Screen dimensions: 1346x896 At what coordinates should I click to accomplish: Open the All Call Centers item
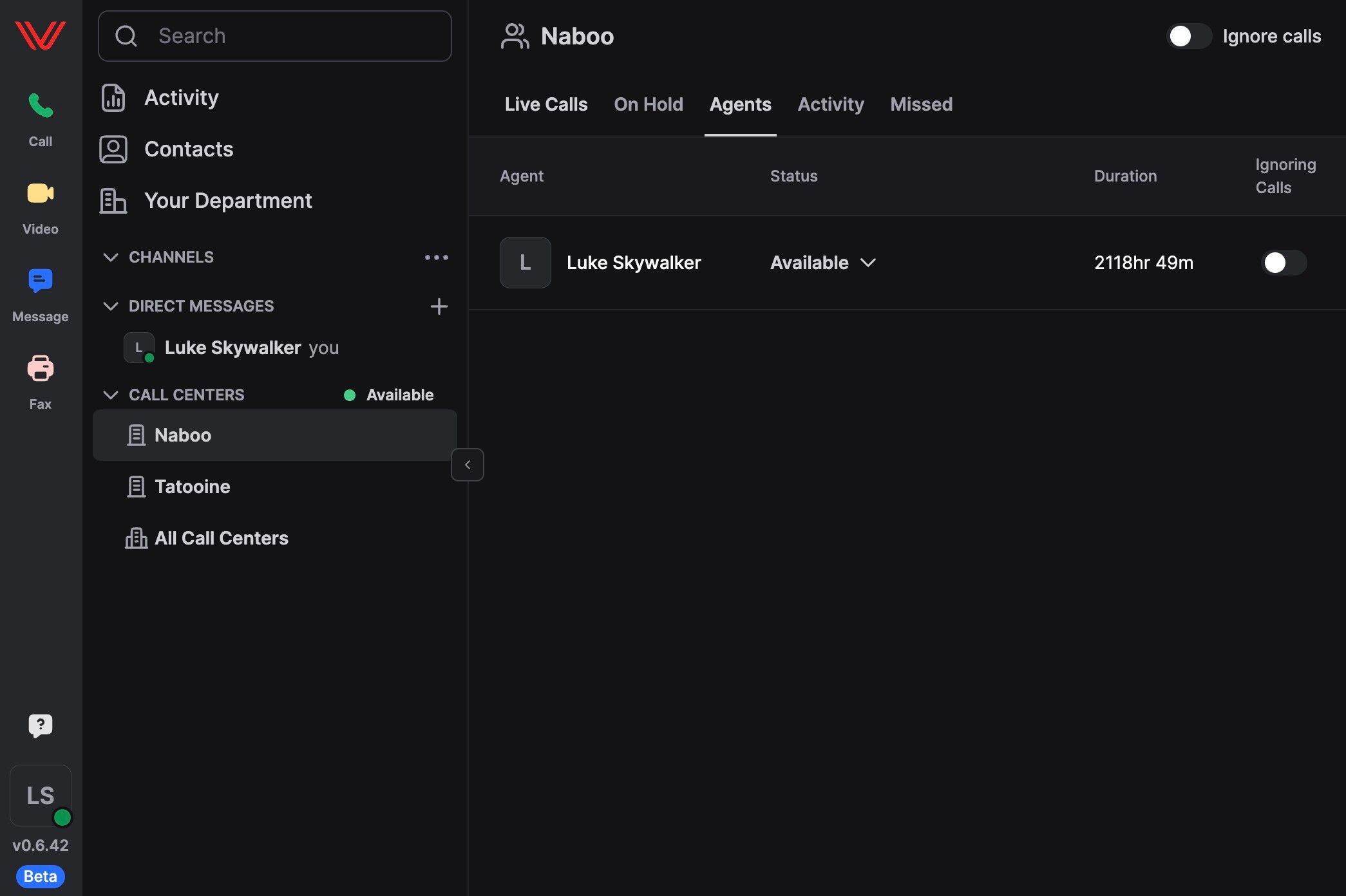[x=221, y=538]
